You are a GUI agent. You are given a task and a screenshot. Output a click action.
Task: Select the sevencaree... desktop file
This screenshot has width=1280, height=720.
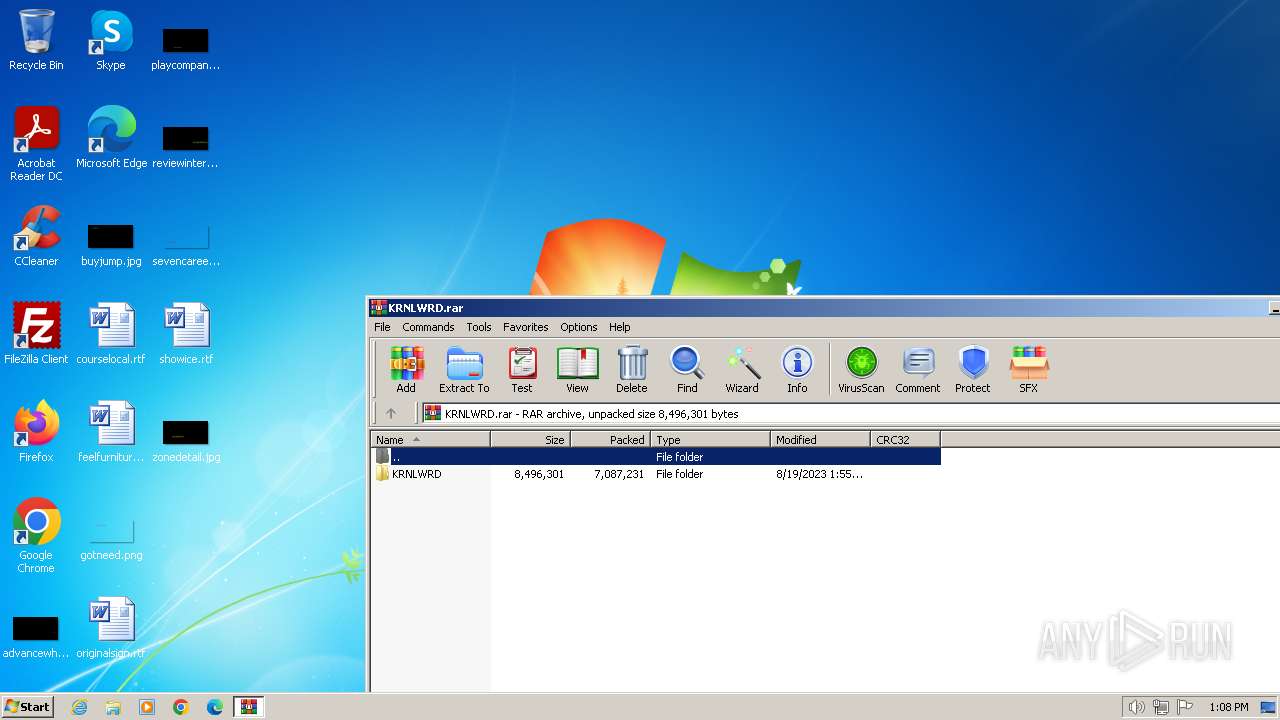coord(186,245)
